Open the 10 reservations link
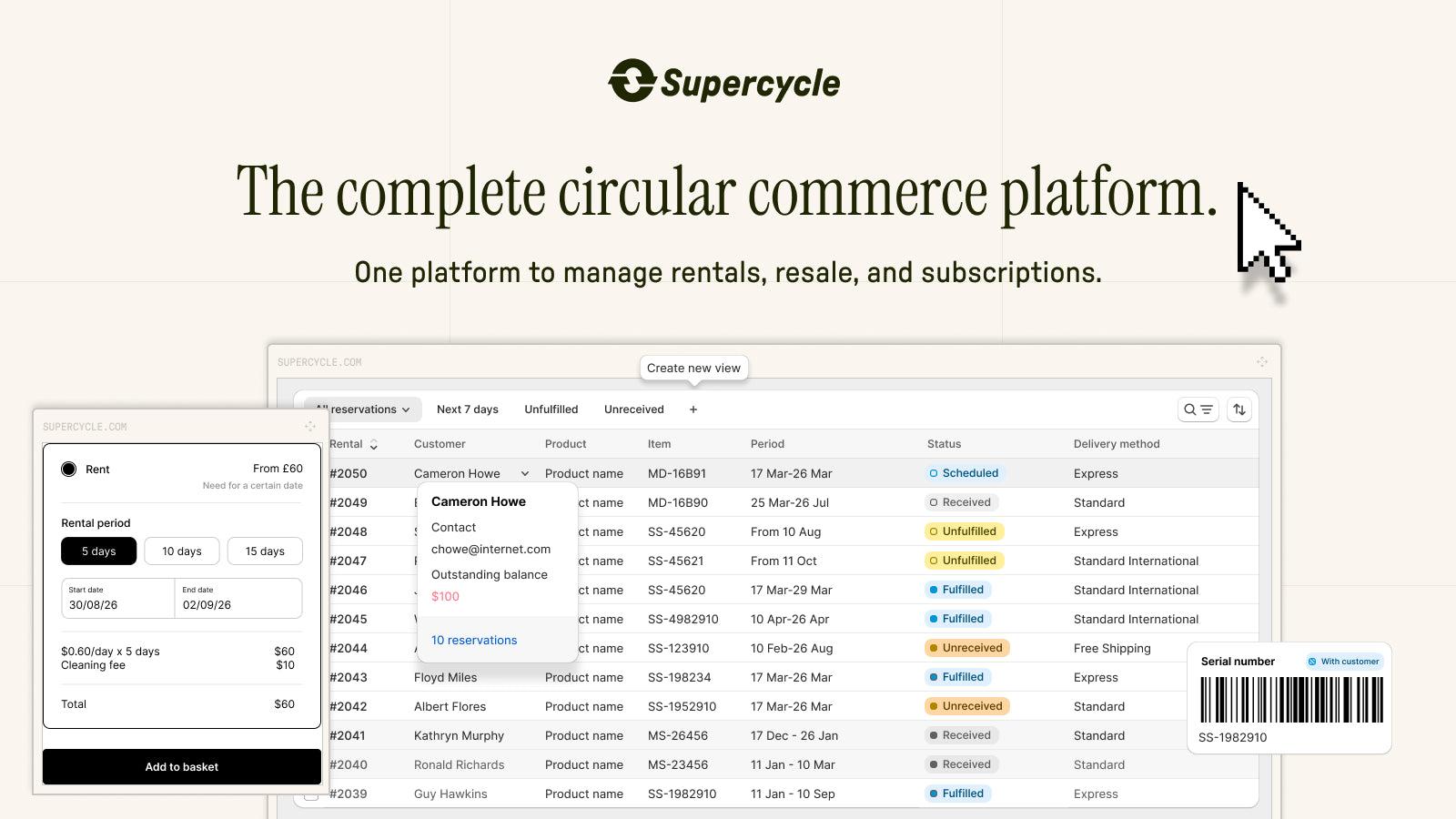Screen dimensions: 1456x819 [x=473, y=640]
